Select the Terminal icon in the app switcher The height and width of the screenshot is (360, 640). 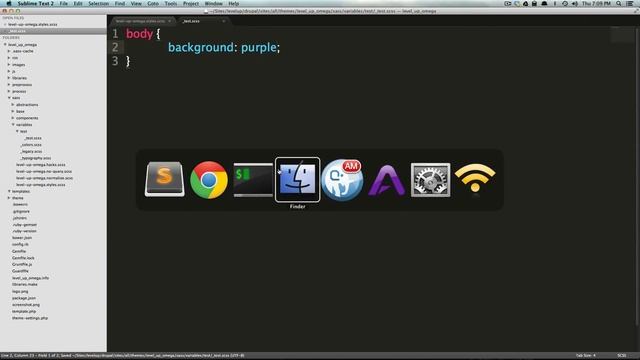click(x=253, y=180)
